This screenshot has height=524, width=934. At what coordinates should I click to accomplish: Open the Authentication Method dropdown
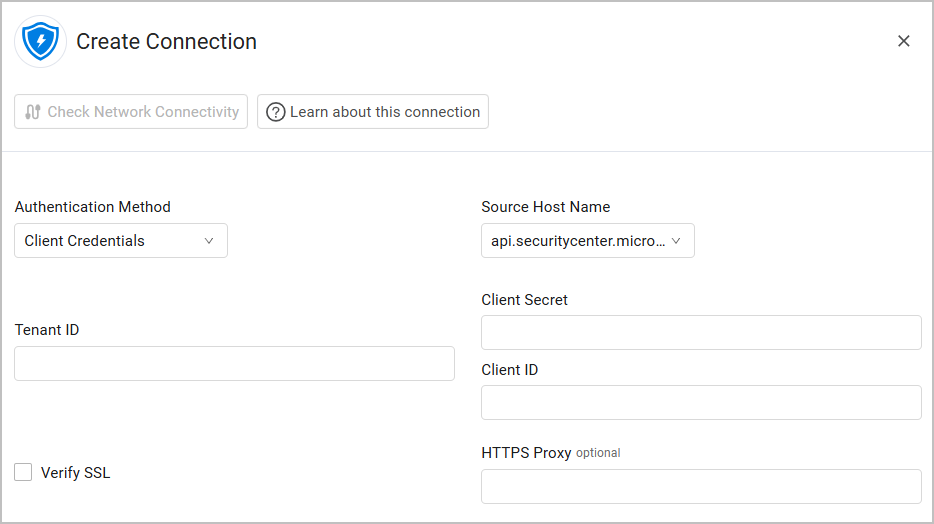[120, 241]
